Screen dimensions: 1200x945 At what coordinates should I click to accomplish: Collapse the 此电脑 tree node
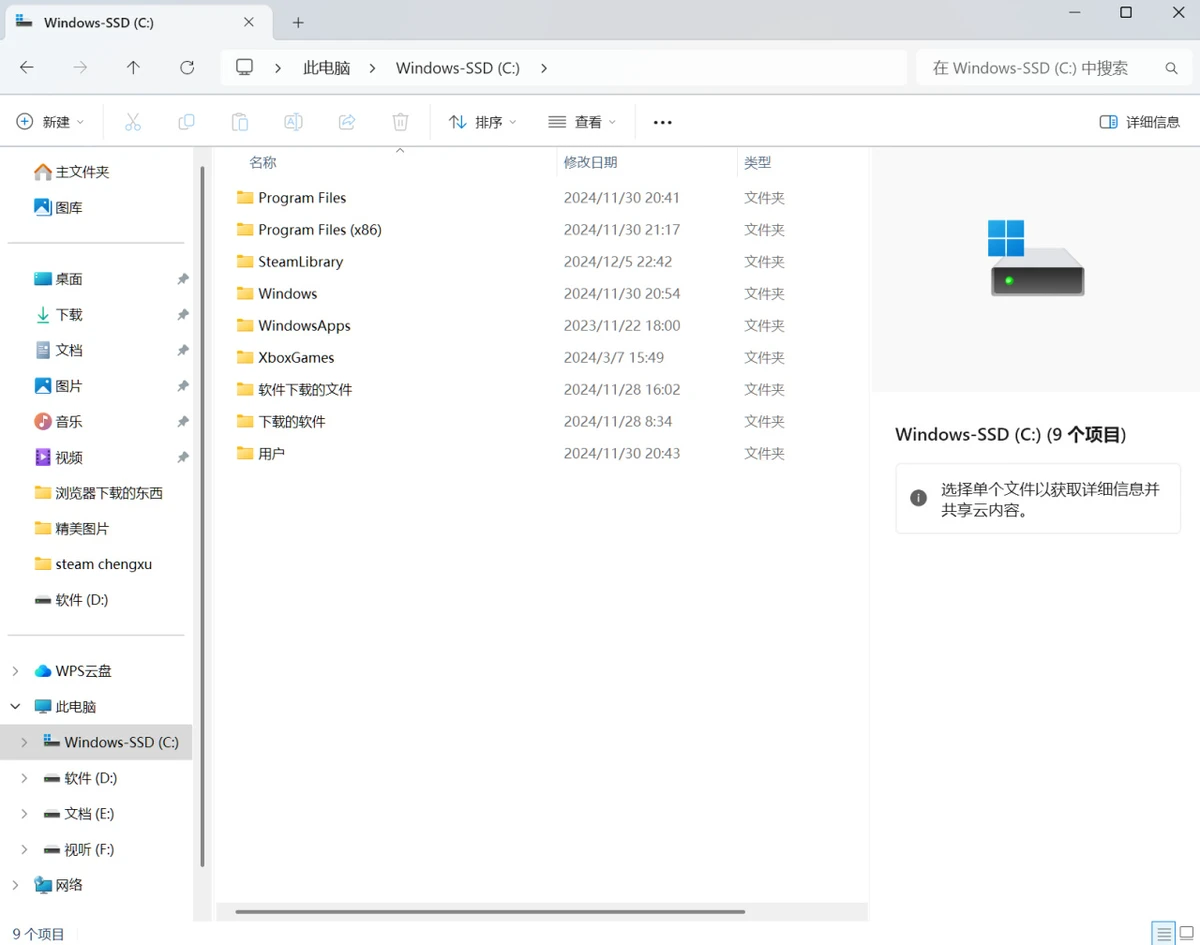(15, 707)
